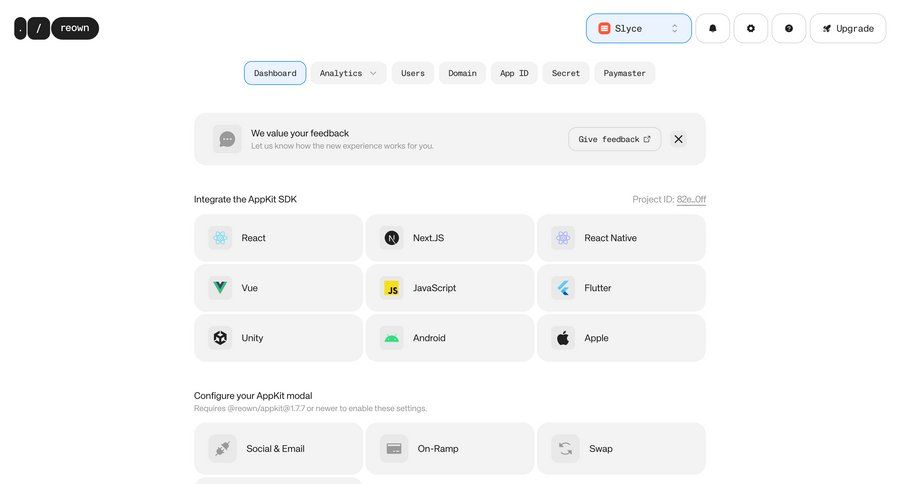Expand the Slyce project selector dropdown
The width and height of the screenshot is (900, 484).
pos(638,29)
